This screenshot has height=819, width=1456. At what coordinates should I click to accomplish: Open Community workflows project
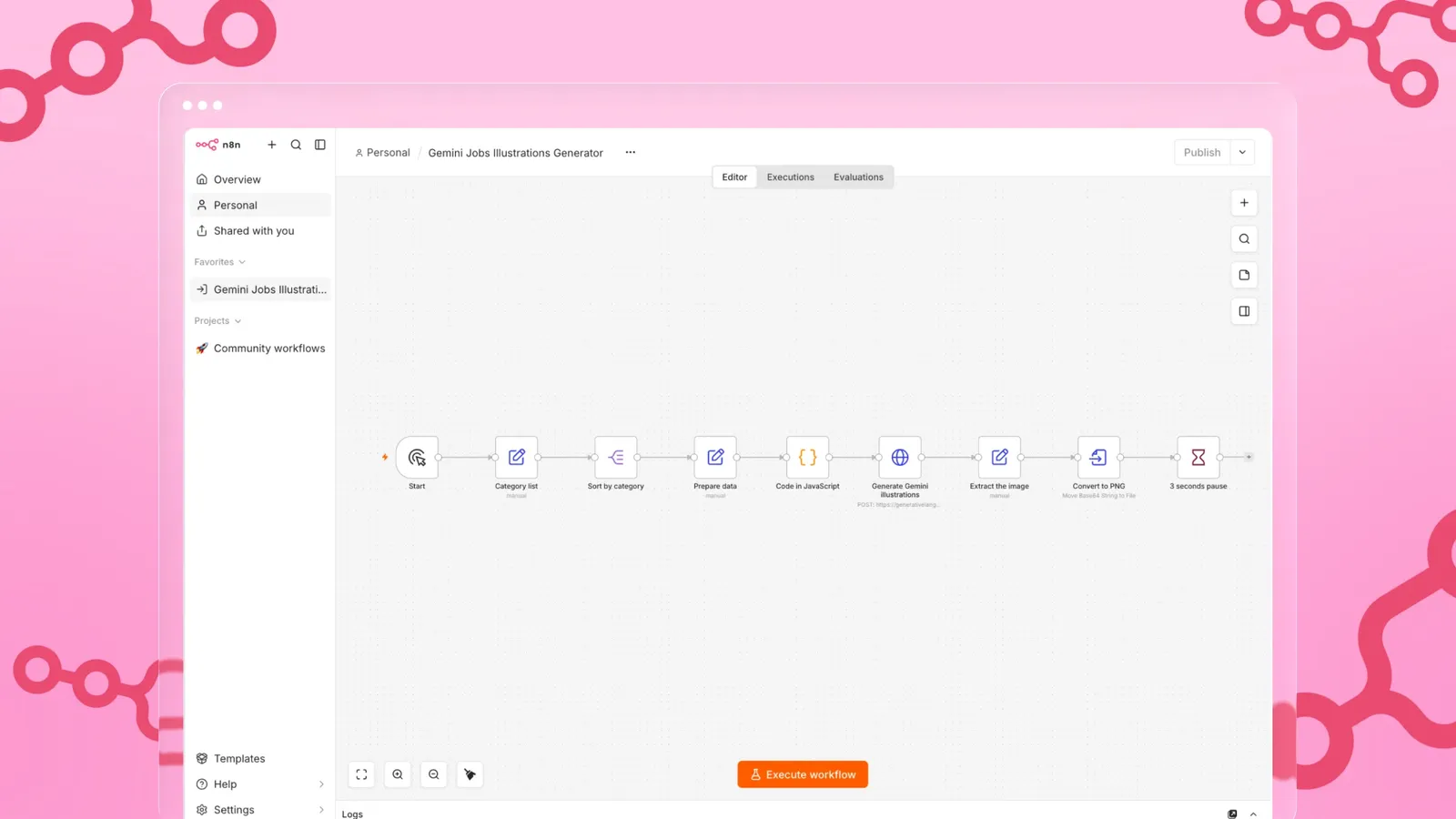tap(260, 349)
